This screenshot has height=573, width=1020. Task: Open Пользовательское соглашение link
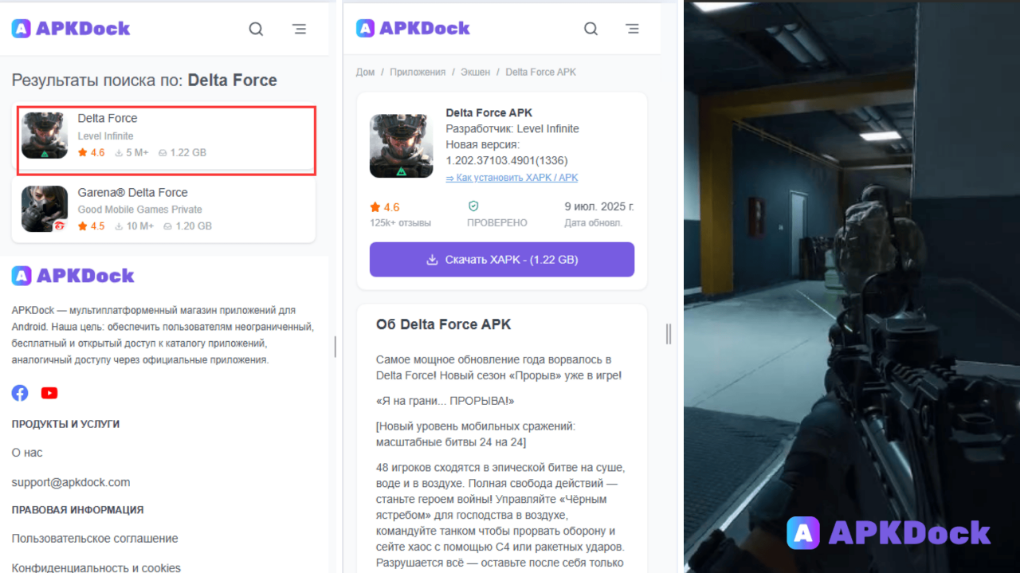(x=94, y=539)
